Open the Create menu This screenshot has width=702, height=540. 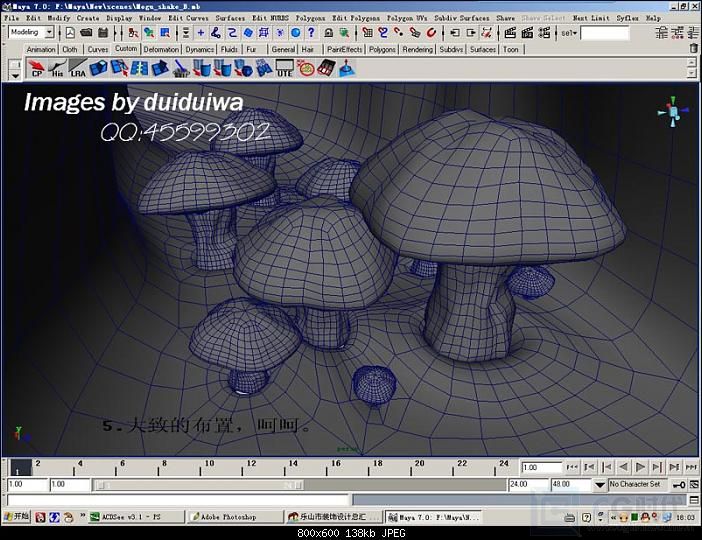88,18
